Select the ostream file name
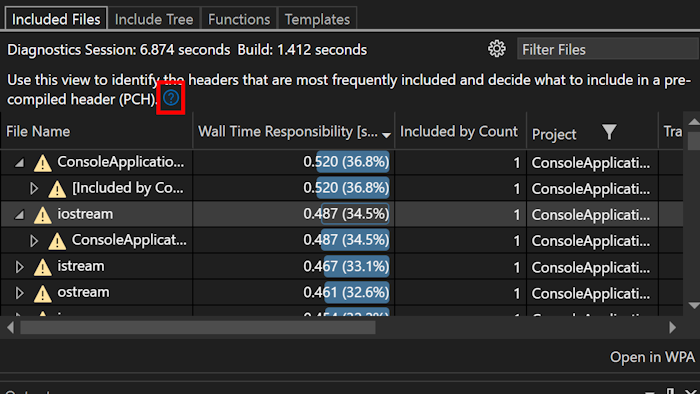 coord(83,292)
